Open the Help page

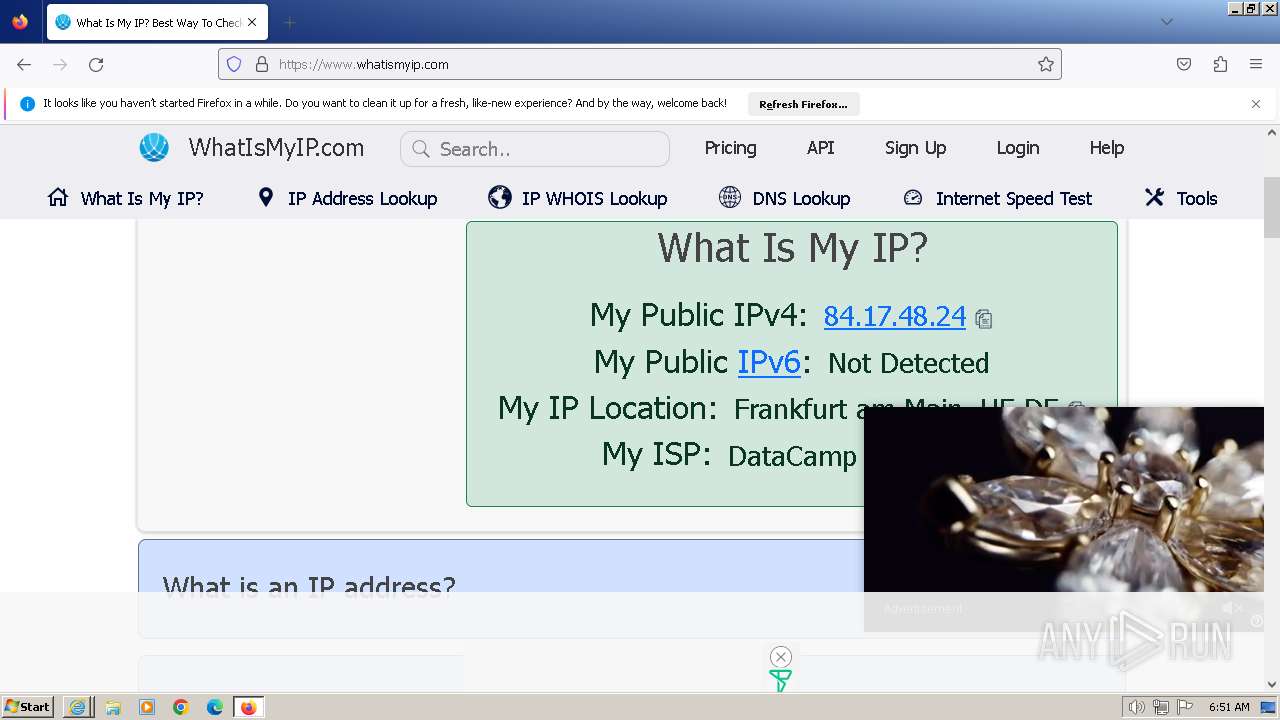coord(1106,148)
